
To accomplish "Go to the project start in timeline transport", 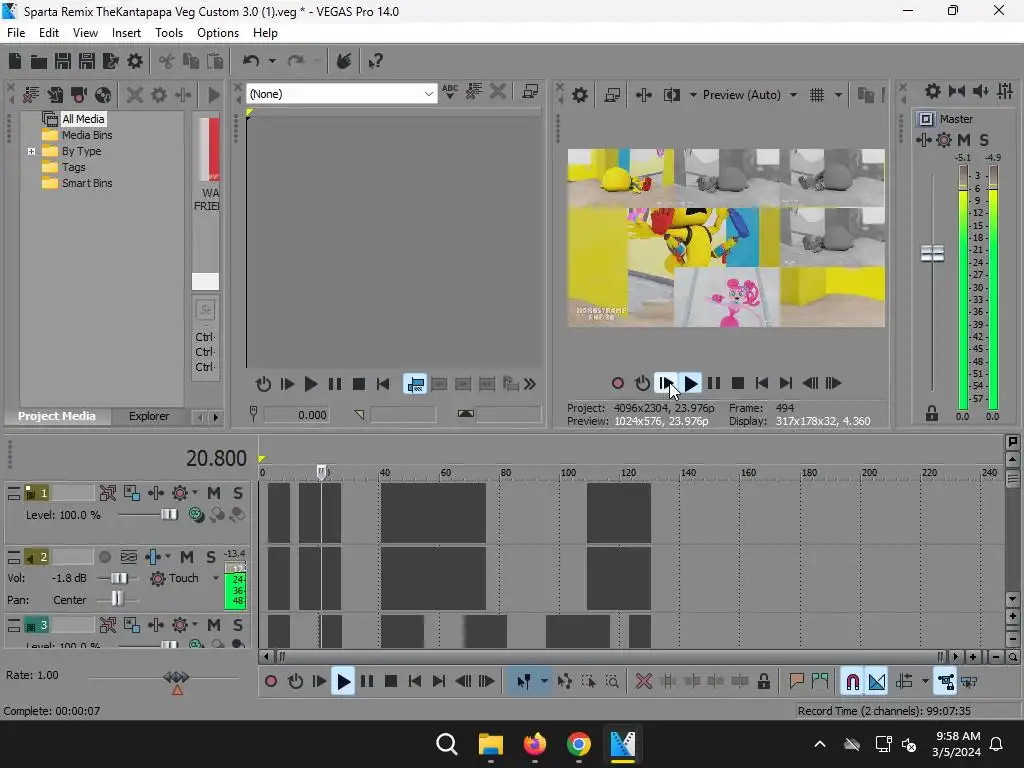I will coord(415,682).
